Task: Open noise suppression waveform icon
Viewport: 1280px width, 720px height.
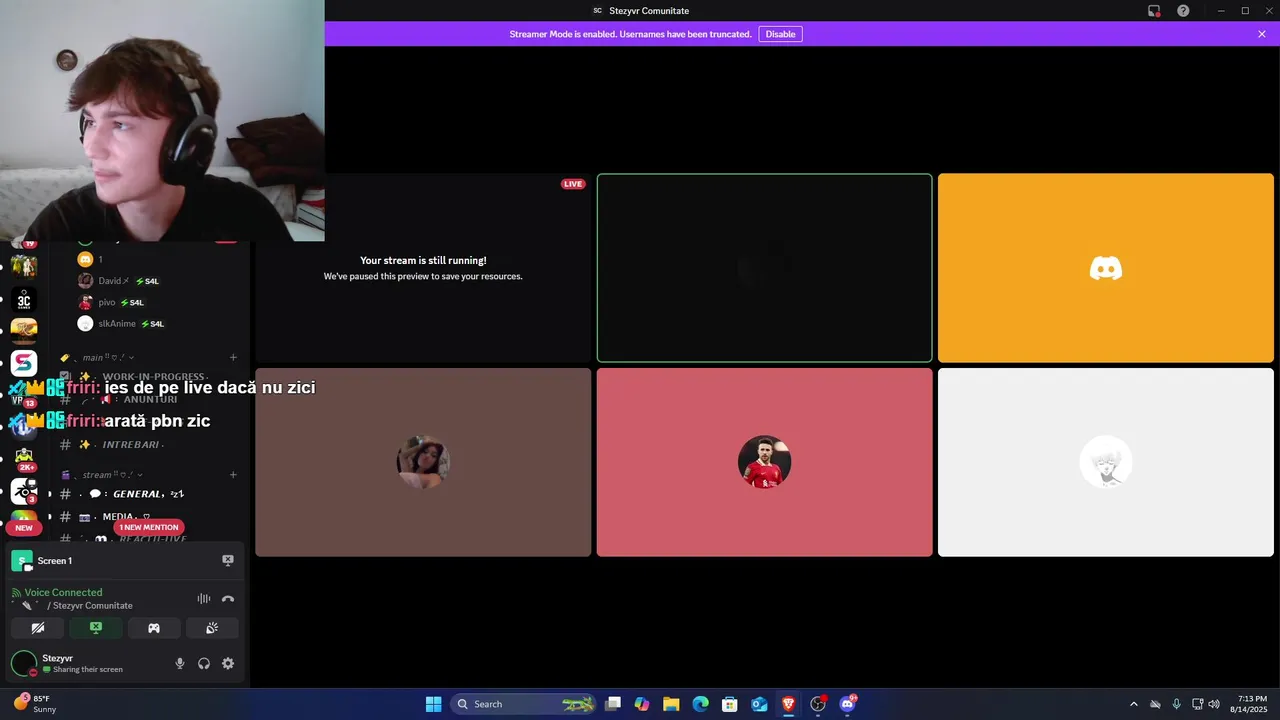Action: click(204, 599)
